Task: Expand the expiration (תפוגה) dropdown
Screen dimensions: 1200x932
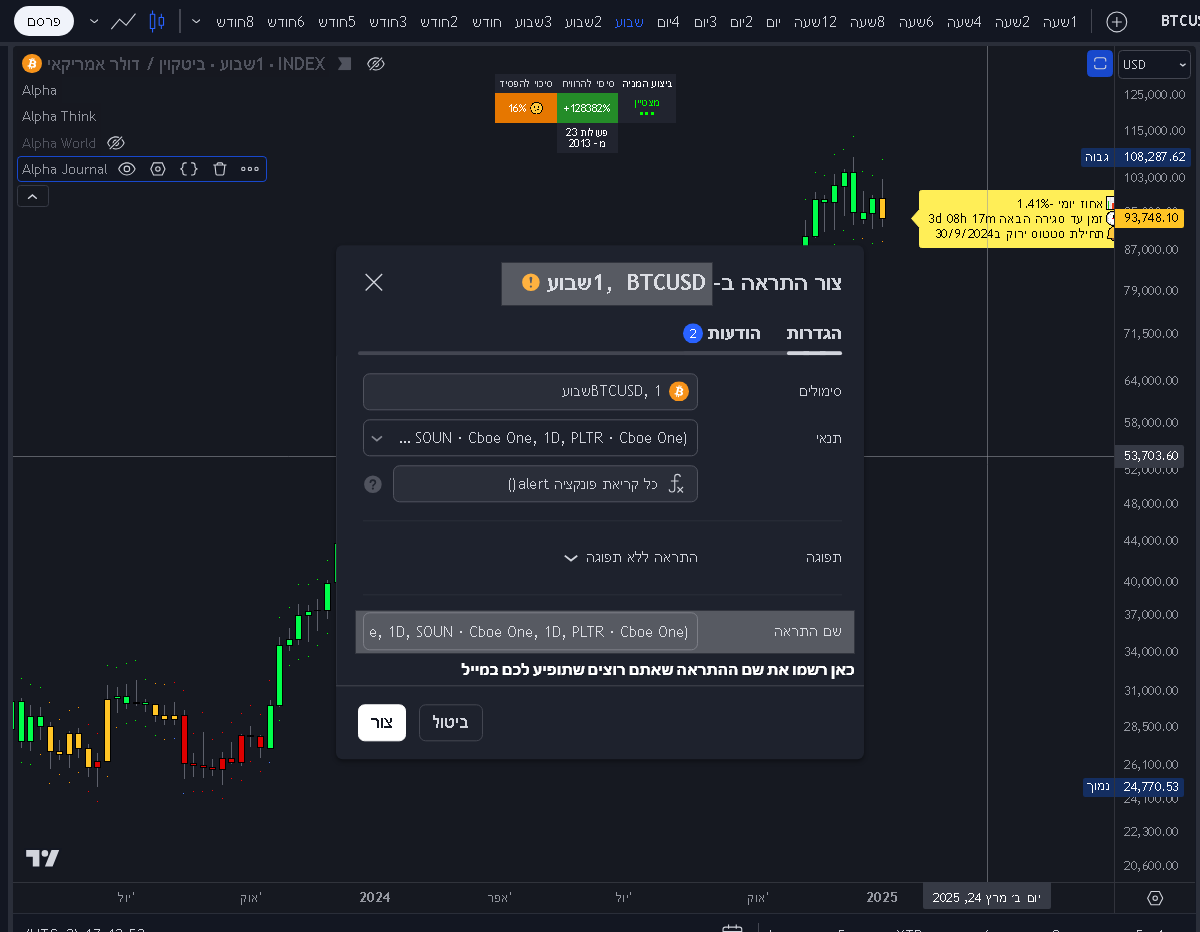Action: [630, 557]
